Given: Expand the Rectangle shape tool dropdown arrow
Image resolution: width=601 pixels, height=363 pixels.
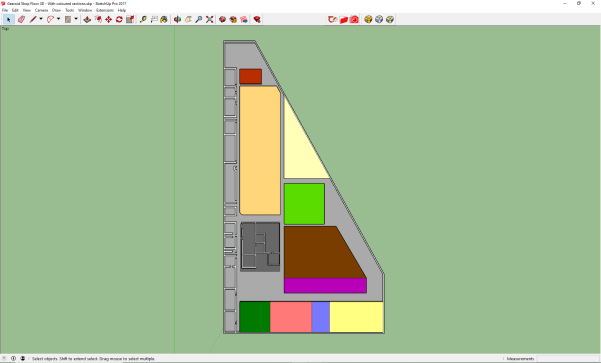Looking at the screenshot, I should [76, 19].
